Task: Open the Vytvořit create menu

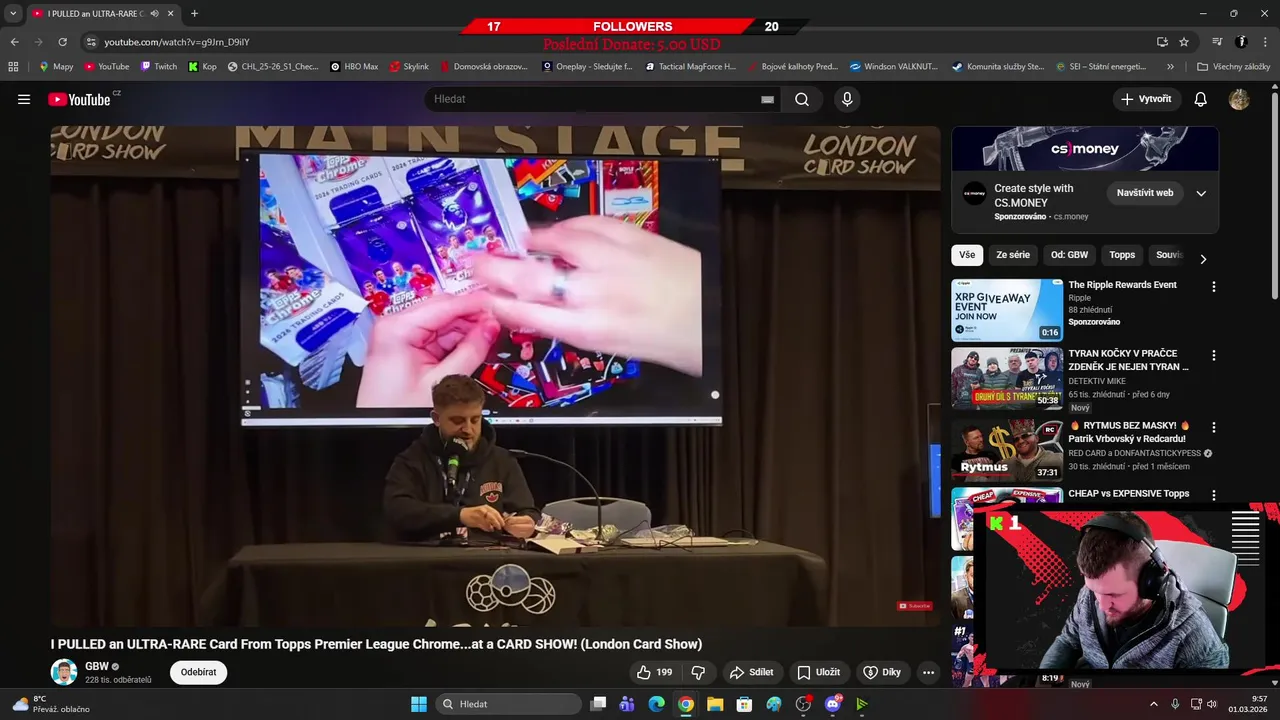Action: coord(1146,99)
